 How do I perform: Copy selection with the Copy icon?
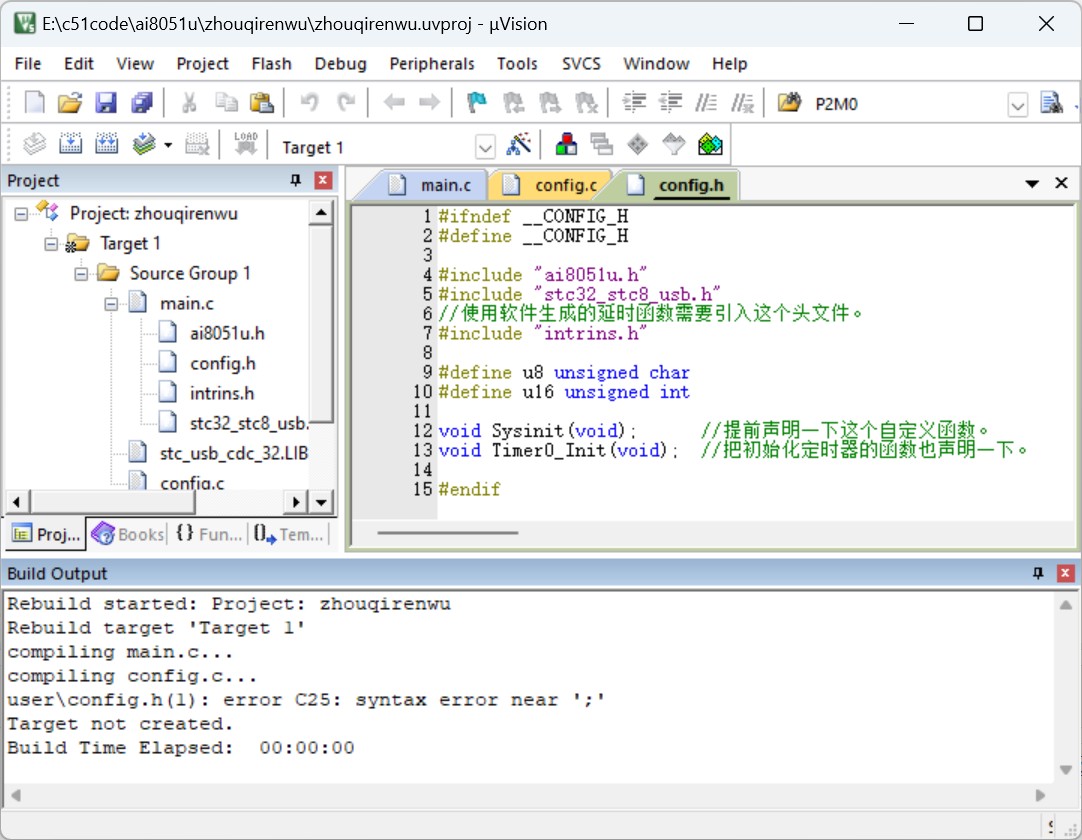226,103
